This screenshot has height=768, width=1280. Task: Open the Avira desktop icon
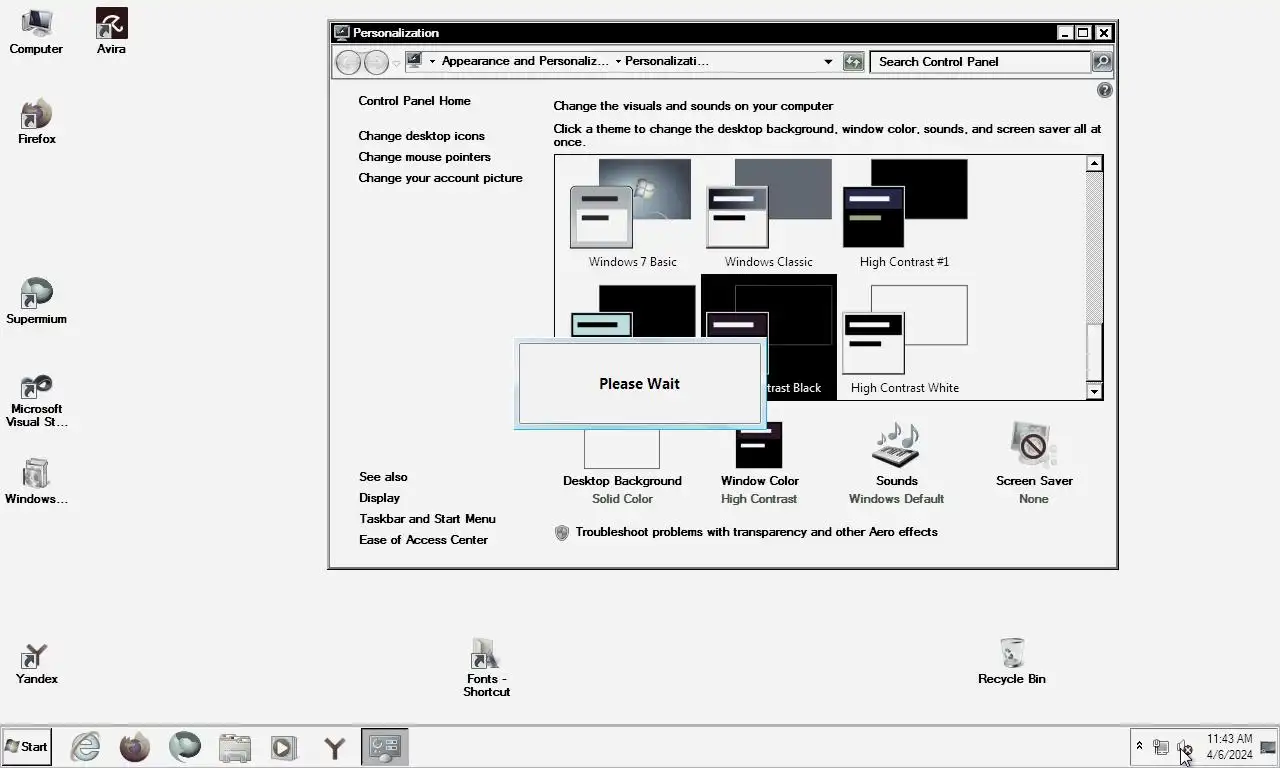[111, 32]
